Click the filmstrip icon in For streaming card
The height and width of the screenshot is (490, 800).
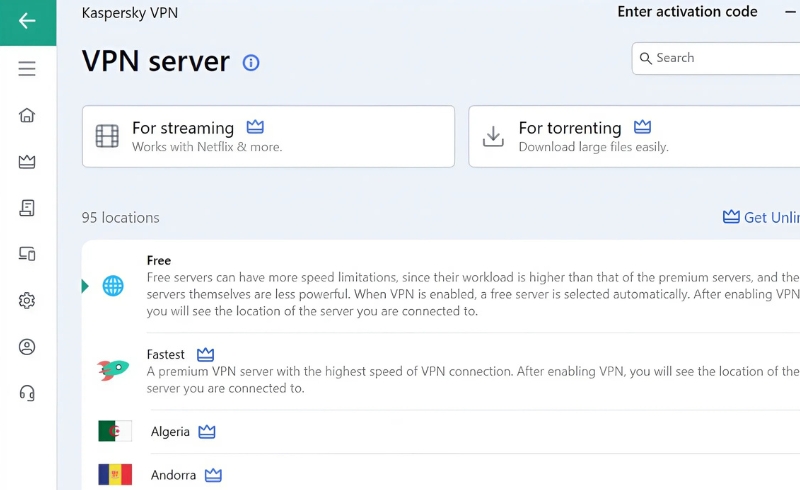point(107,136)
